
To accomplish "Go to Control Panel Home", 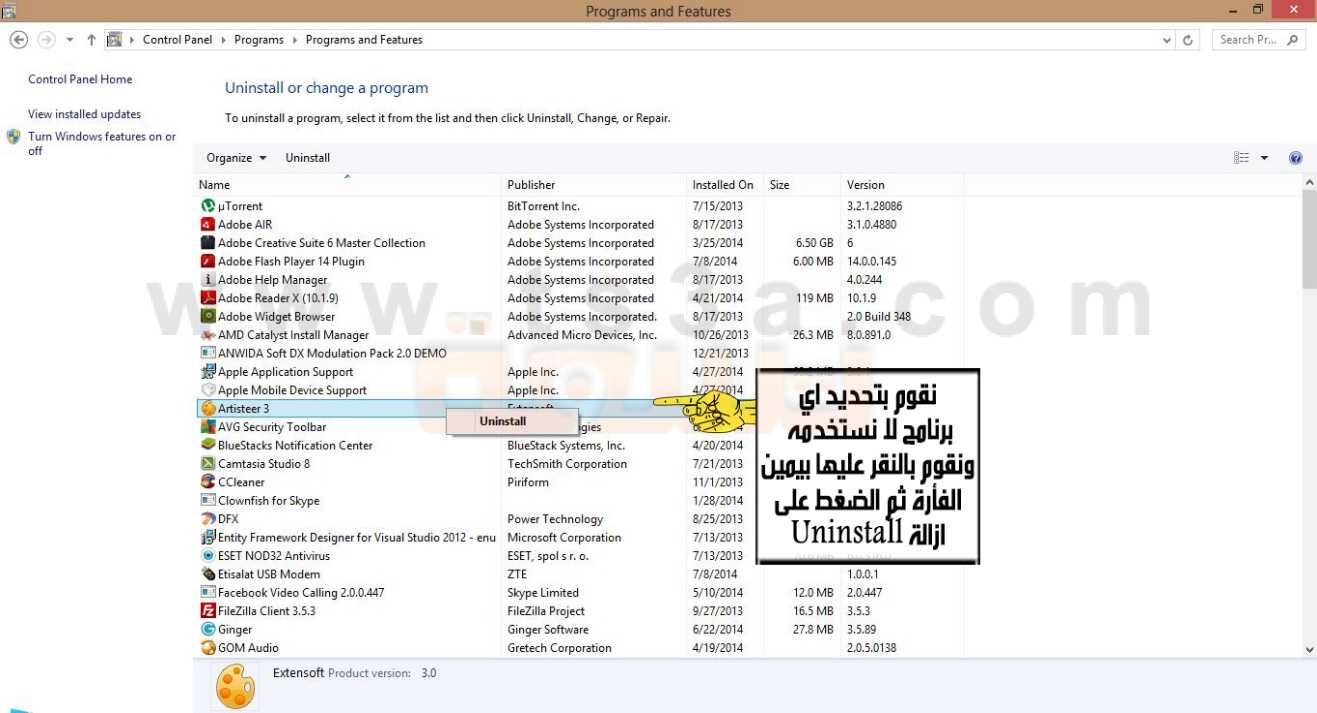I will tap(80, 79).
